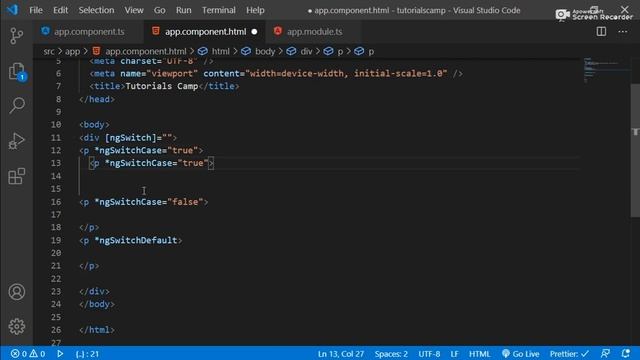This screenshot has height=360, width=640.
Task: Click line number 12 in the gutter
Action: [56, 150]
